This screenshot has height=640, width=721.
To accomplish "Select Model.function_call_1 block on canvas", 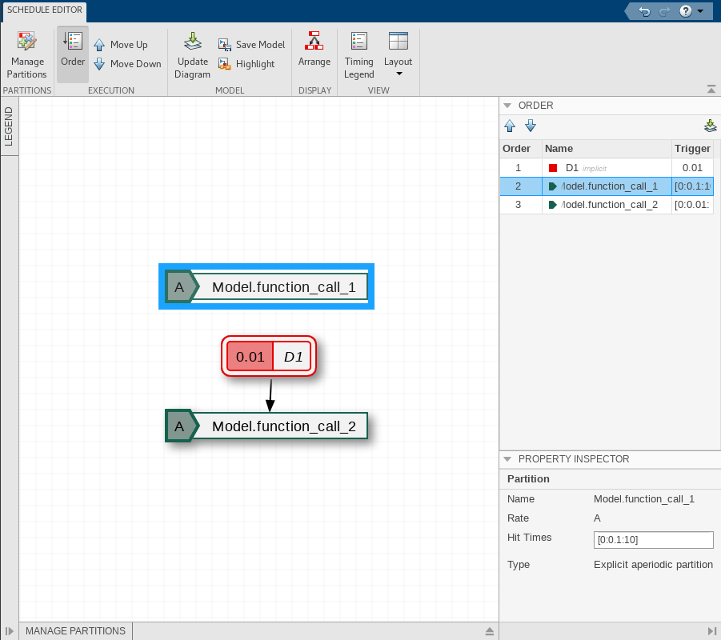I will [x=267, y=287].
